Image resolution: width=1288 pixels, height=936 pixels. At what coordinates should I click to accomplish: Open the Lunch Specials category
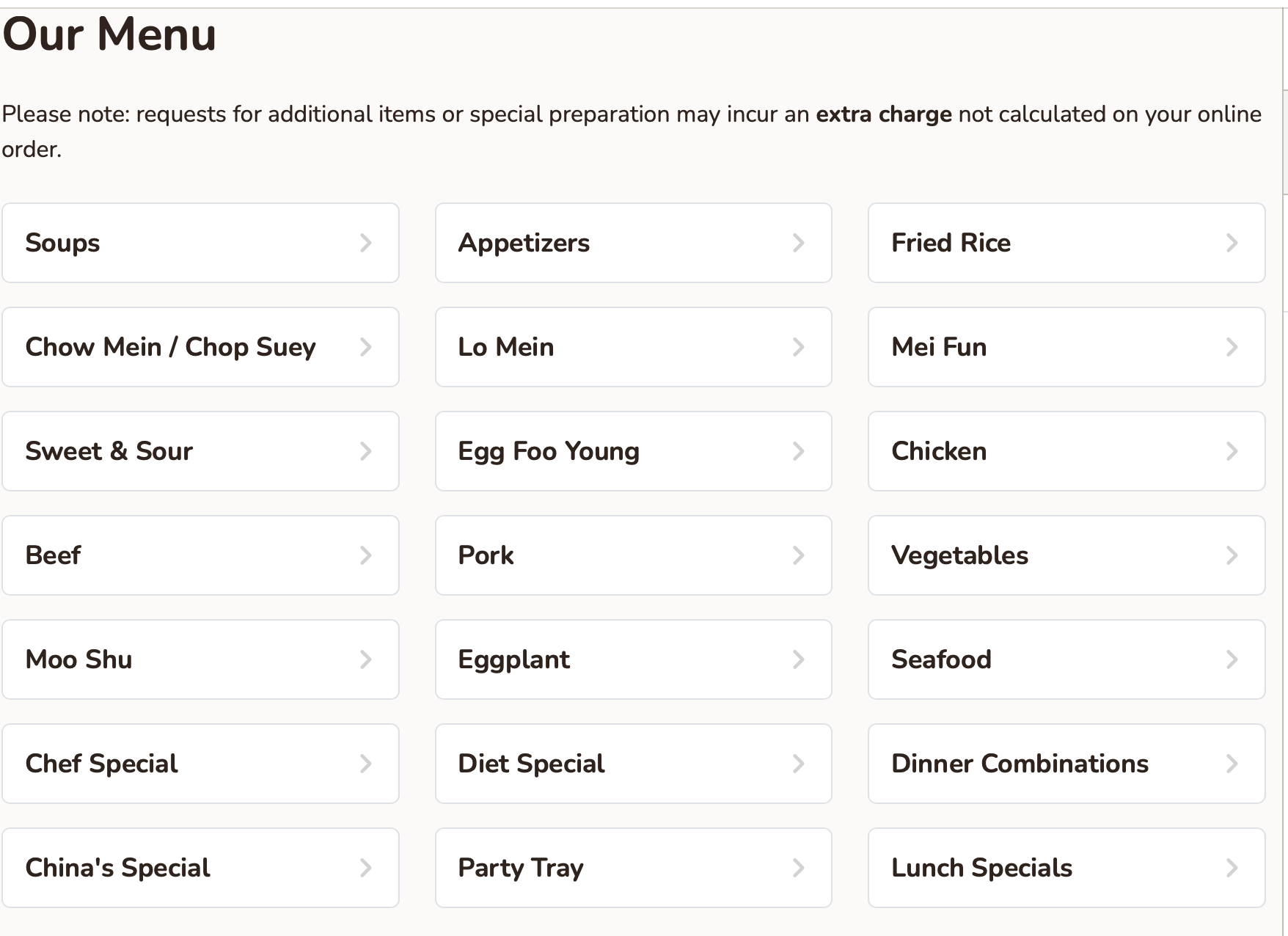click(1066, 868)
